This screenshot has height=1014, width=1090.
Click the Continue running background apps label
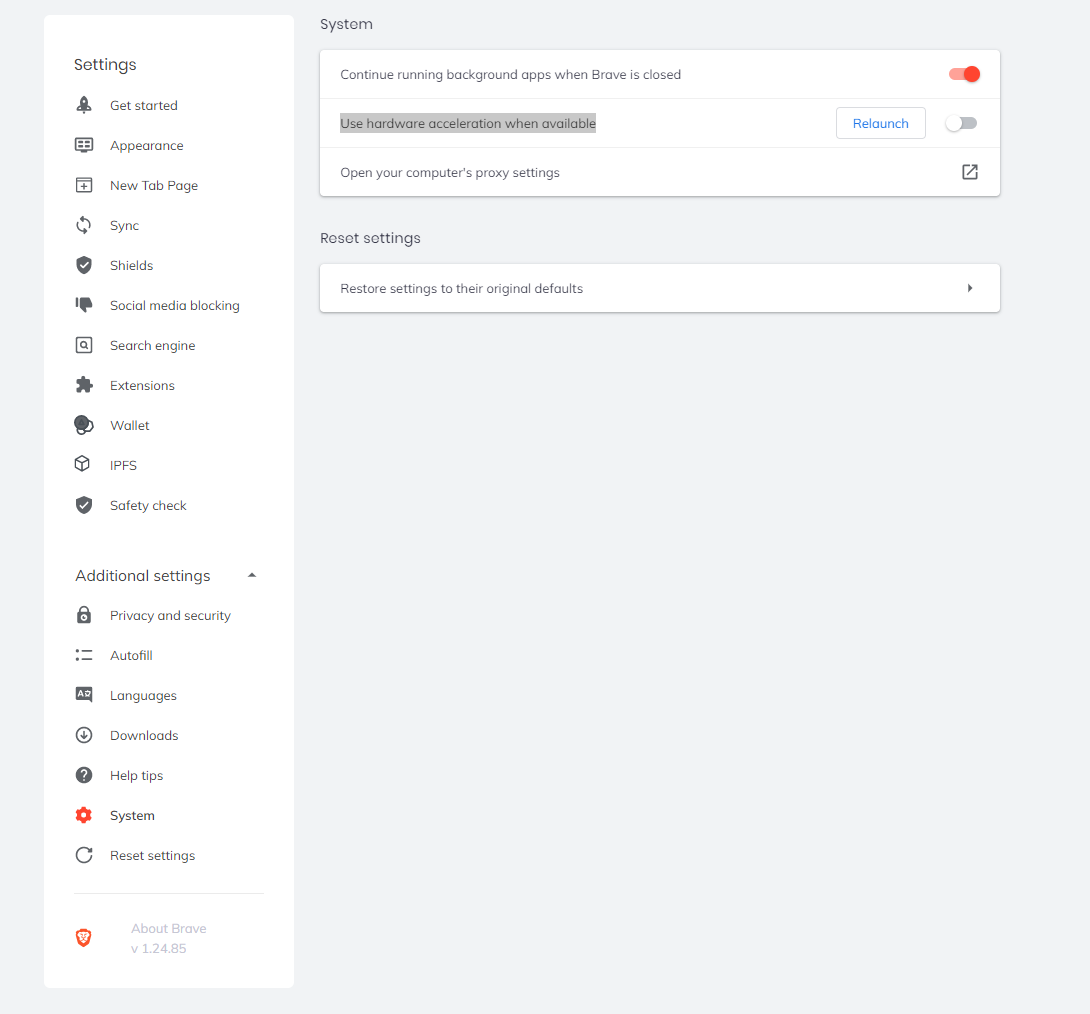[510, 74]
